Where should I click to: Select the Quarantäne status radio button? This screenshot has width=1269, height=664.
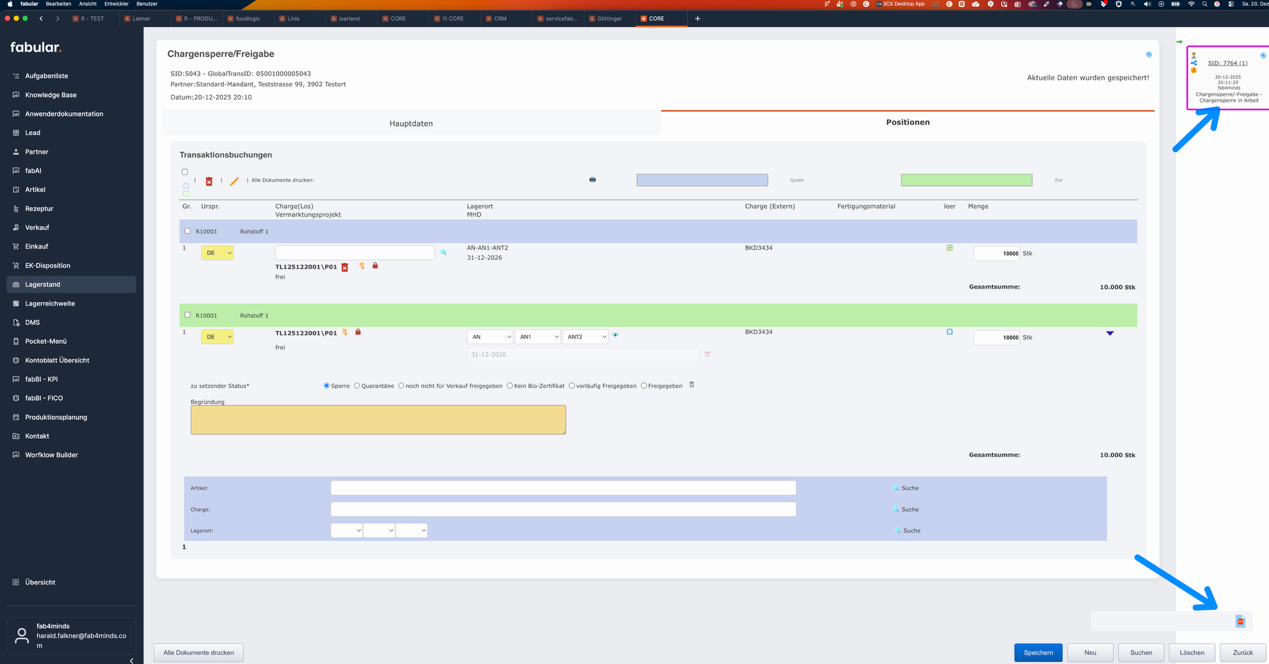tap(357, 386)
